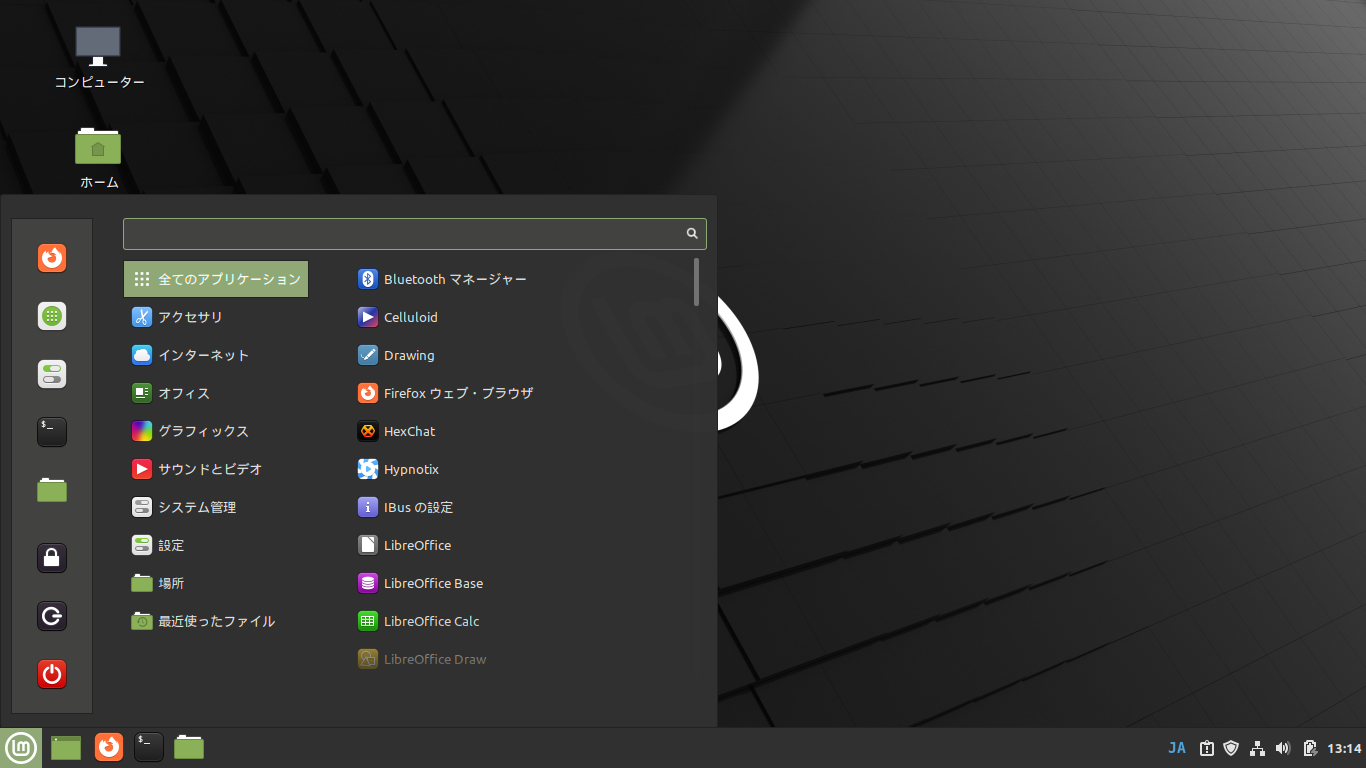The height and width of the screenshot is (768, 1366).
Task: Launch HexChat from app list
Action: (x=520, y=431)
